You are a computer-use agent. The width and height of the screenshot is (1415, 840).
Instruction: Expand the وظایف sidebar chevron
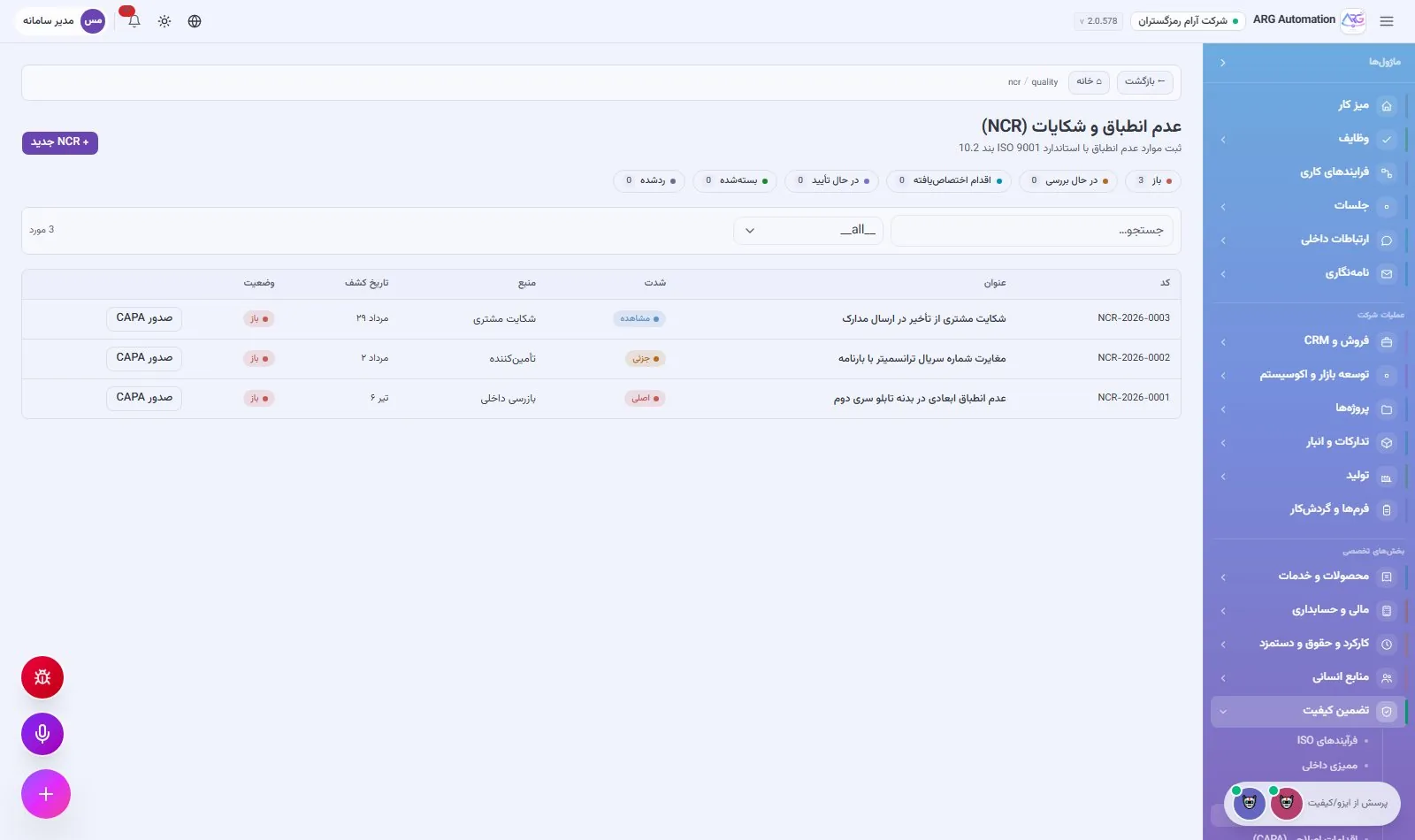pos(1223,139)
